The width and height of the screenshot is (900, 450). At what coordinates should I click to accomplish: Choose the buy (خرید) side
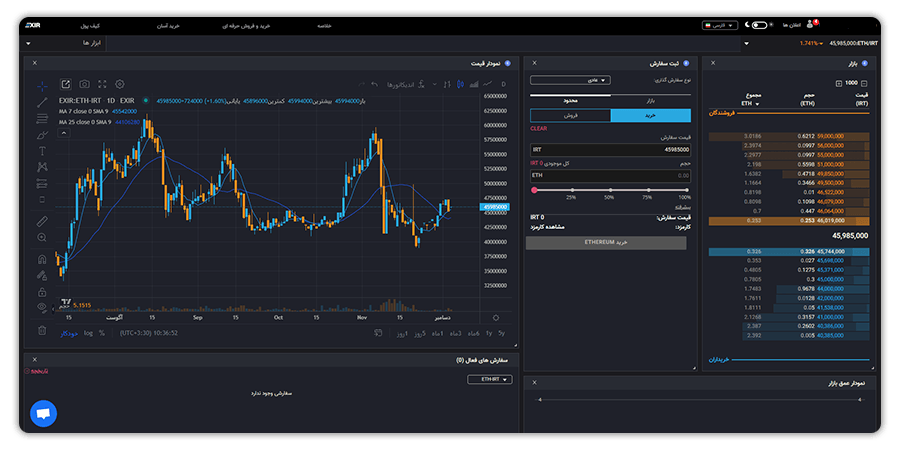(x=650, y=115)
